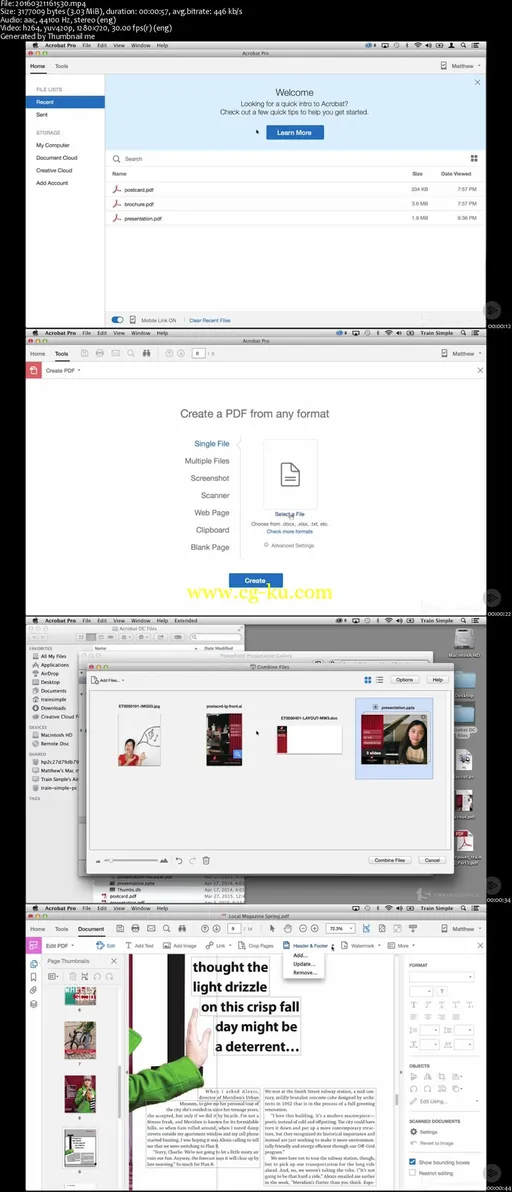Click the undo arrow in Combine Files dialog
The image size is (512, 1192).
pos(179,860)
